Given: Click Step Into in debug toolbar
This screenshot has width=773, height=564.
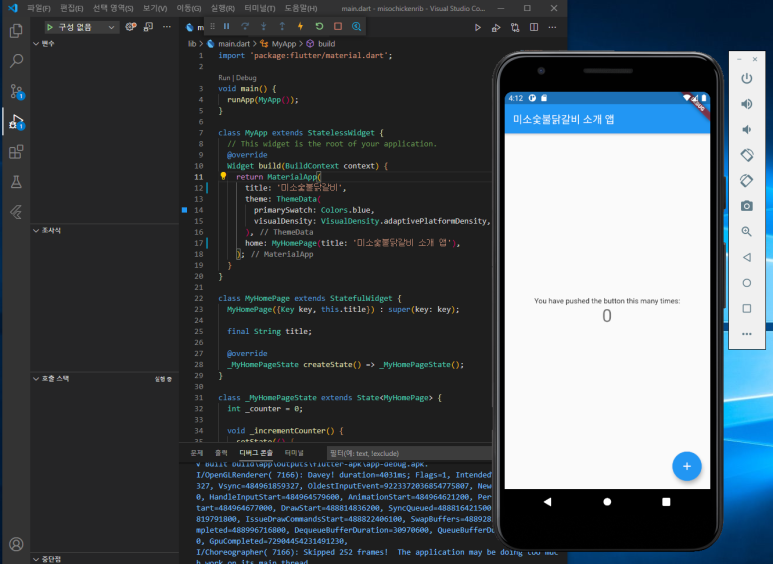Looking at the screenshot, I should pos(263,27).
